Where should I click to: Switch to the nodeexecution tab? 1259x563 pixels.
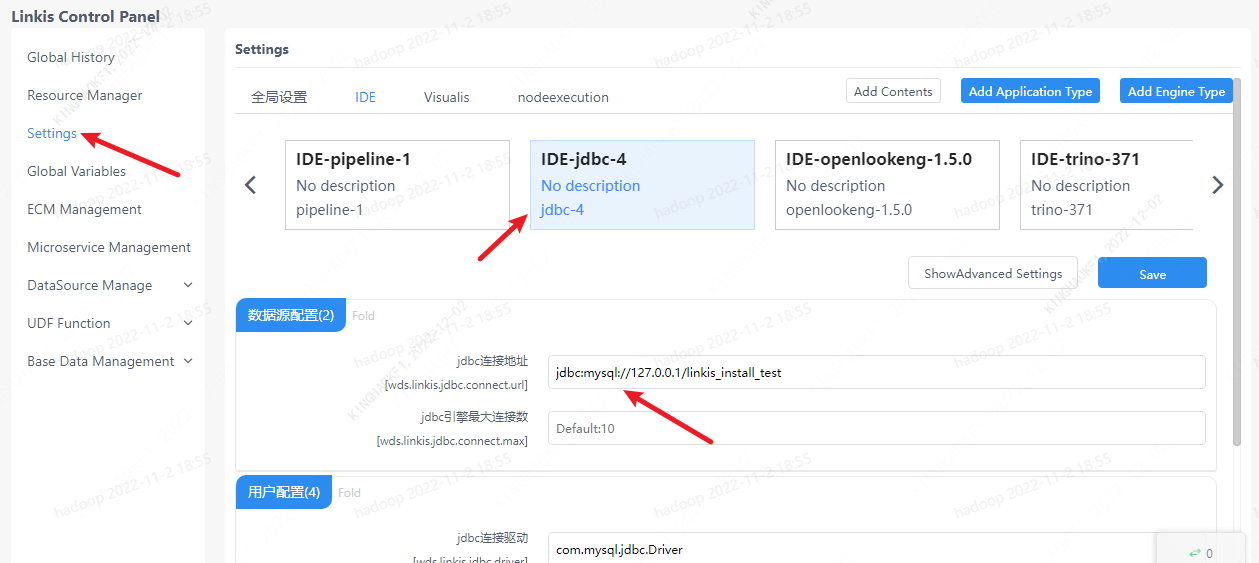coord(563,97)
